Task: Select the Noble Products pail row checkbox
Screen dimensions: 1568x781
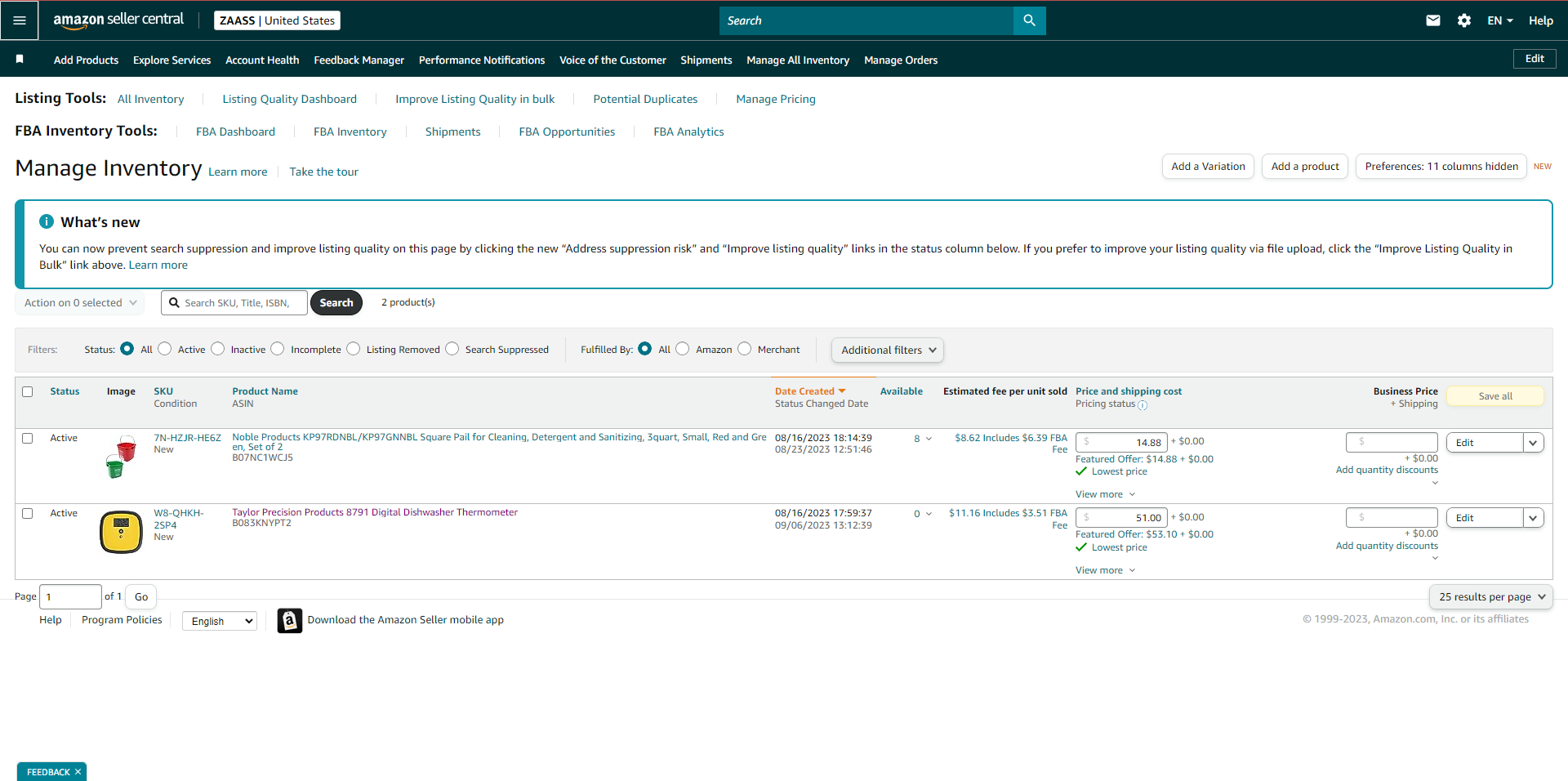Action: (x=28, y=438)
